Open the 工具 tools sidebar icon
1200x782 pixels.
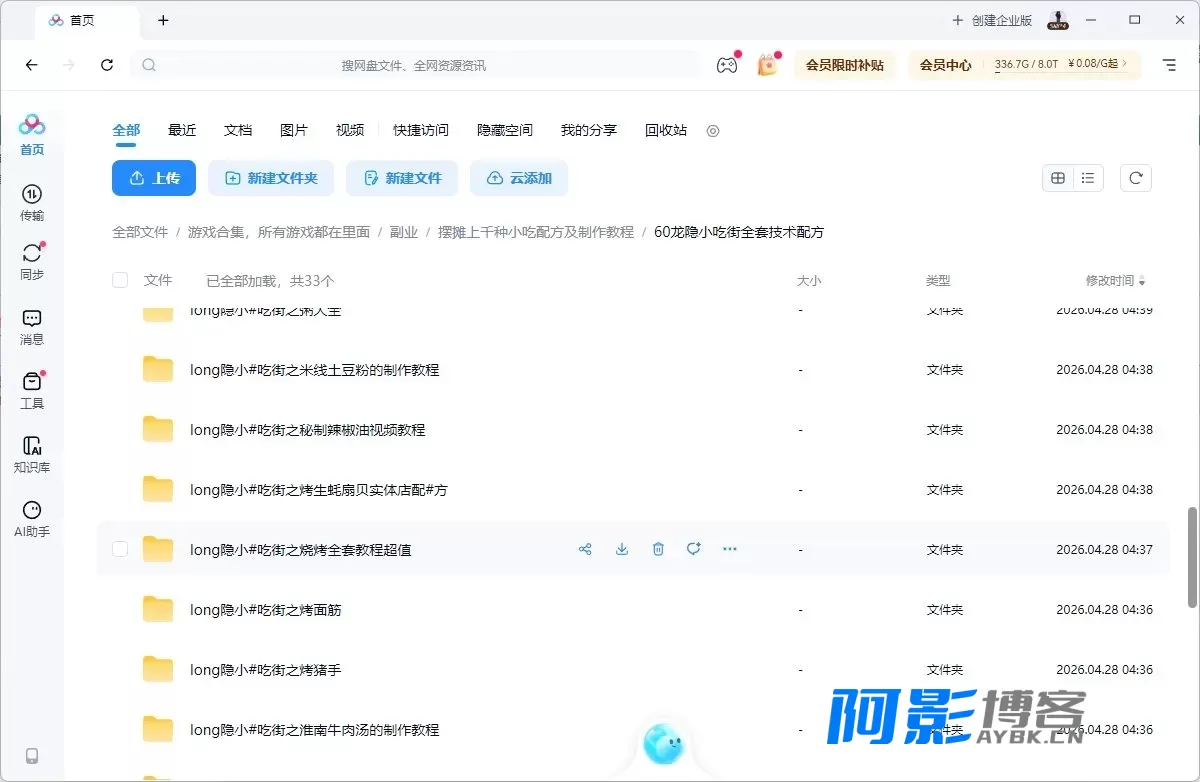[x=32, y=390]
